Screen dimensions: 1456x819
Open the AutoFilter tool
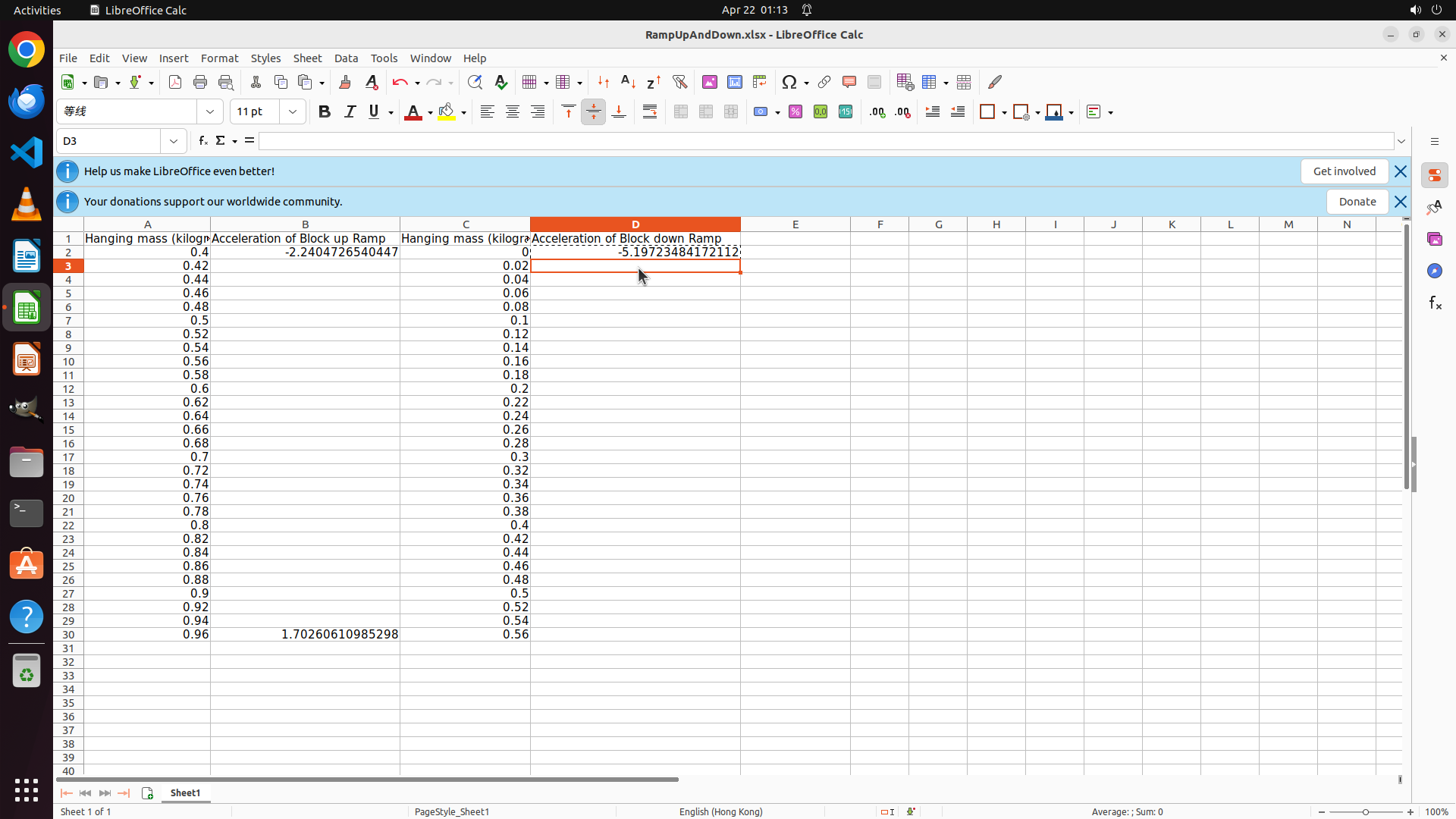[x=679, y=83]
